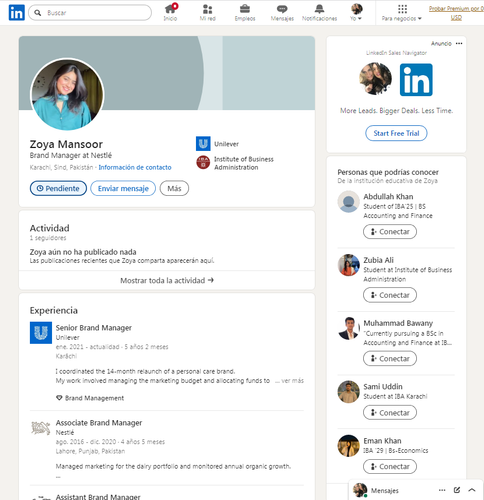
Task: Click the LinkedIn logo in the ad
Action: pyautogui.click(x=416, y=80)
